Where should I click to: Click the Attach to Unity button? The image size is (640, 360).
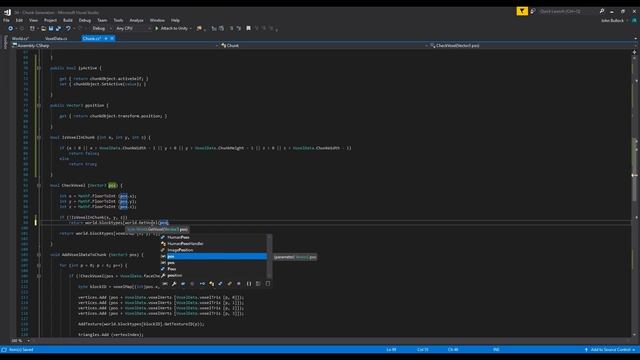[173, 28]
